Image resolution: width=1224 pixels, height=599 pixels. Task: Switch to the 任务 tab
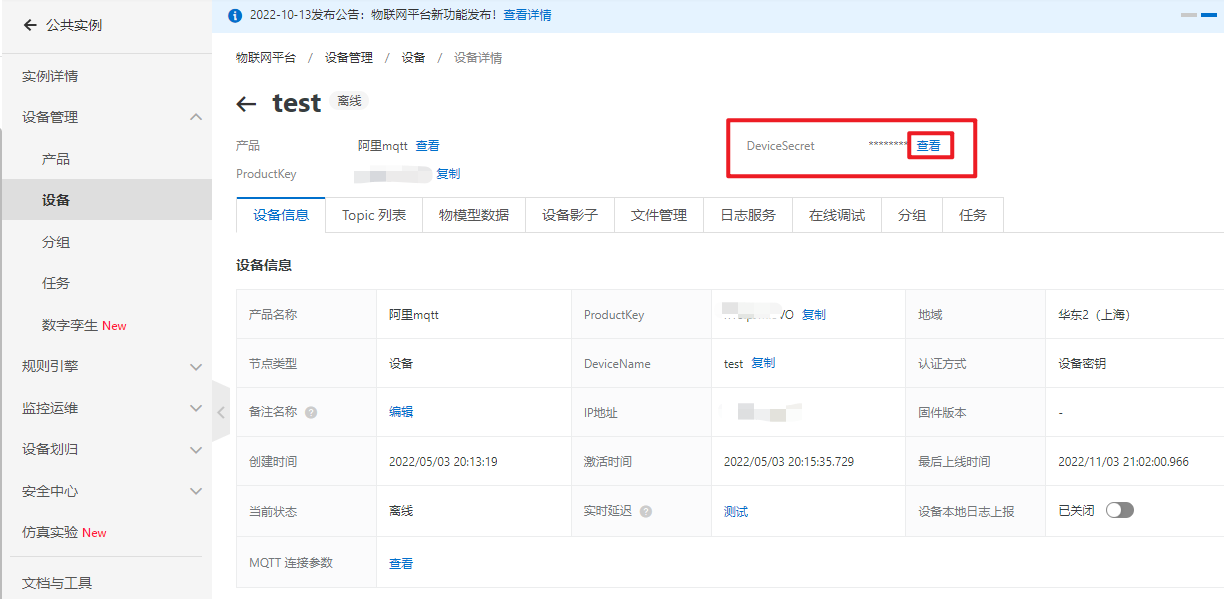click(973, 215)
